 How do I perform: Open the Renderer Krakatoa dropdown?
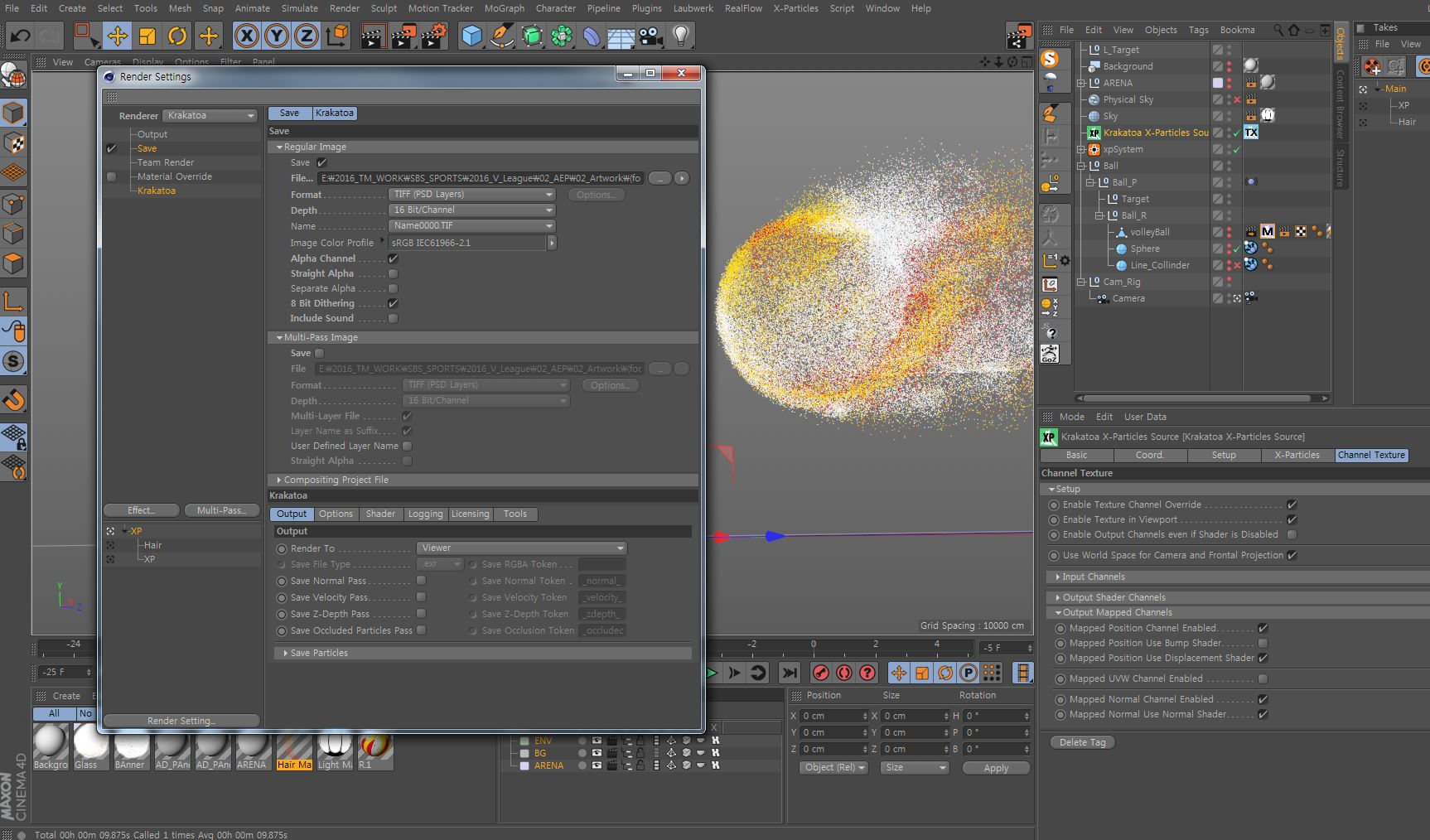pos(210,115)
